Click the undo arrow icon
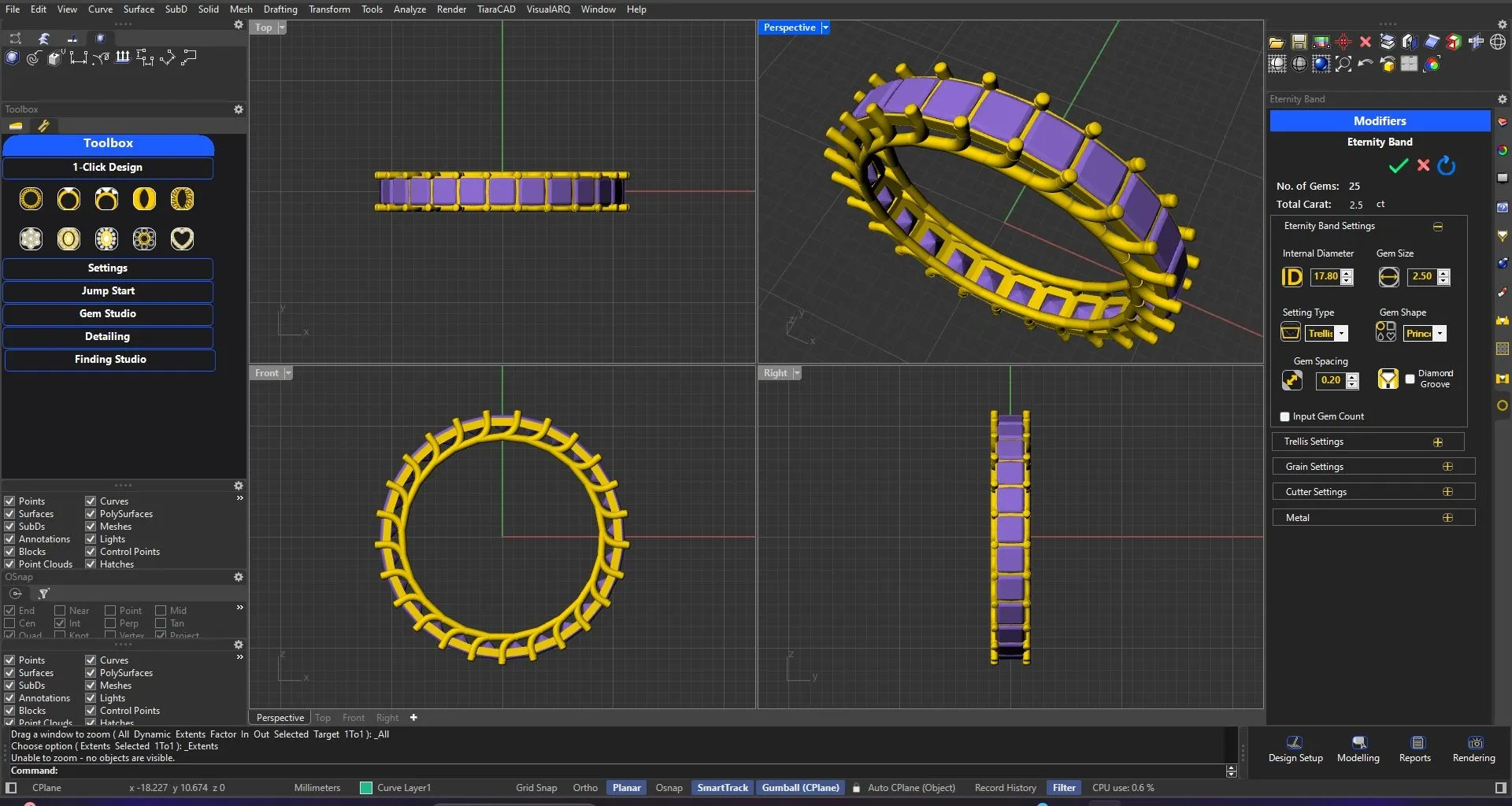 pyautogui.click(x=1366, y=64)
